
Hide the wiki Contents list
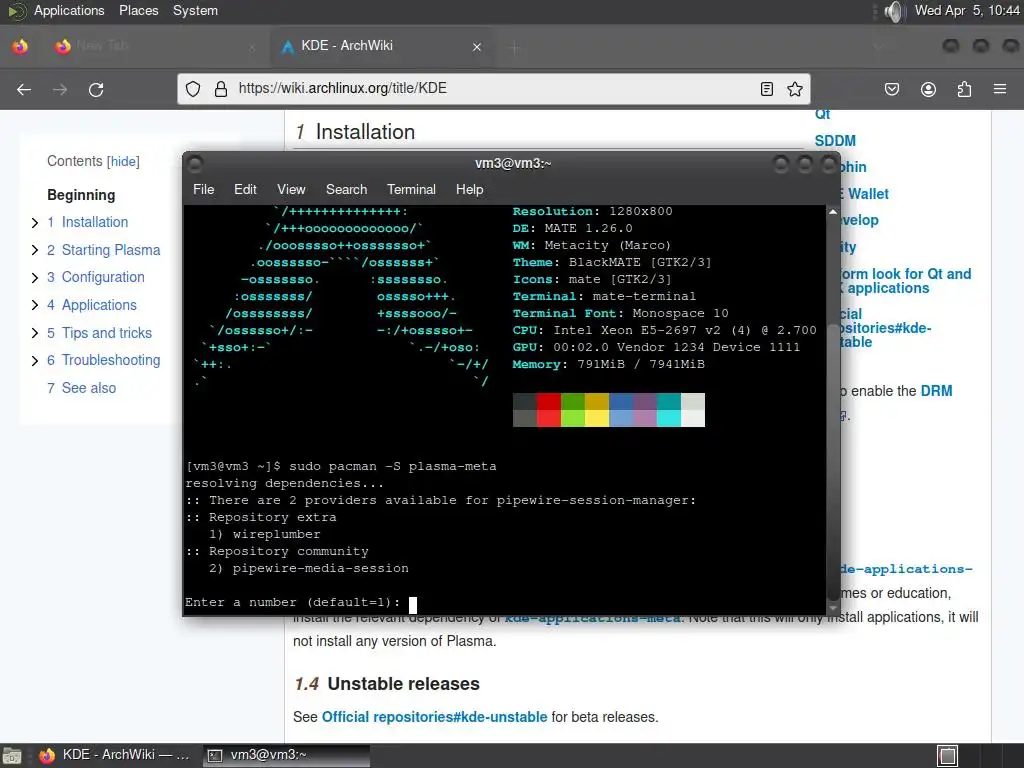pos(123,161)
